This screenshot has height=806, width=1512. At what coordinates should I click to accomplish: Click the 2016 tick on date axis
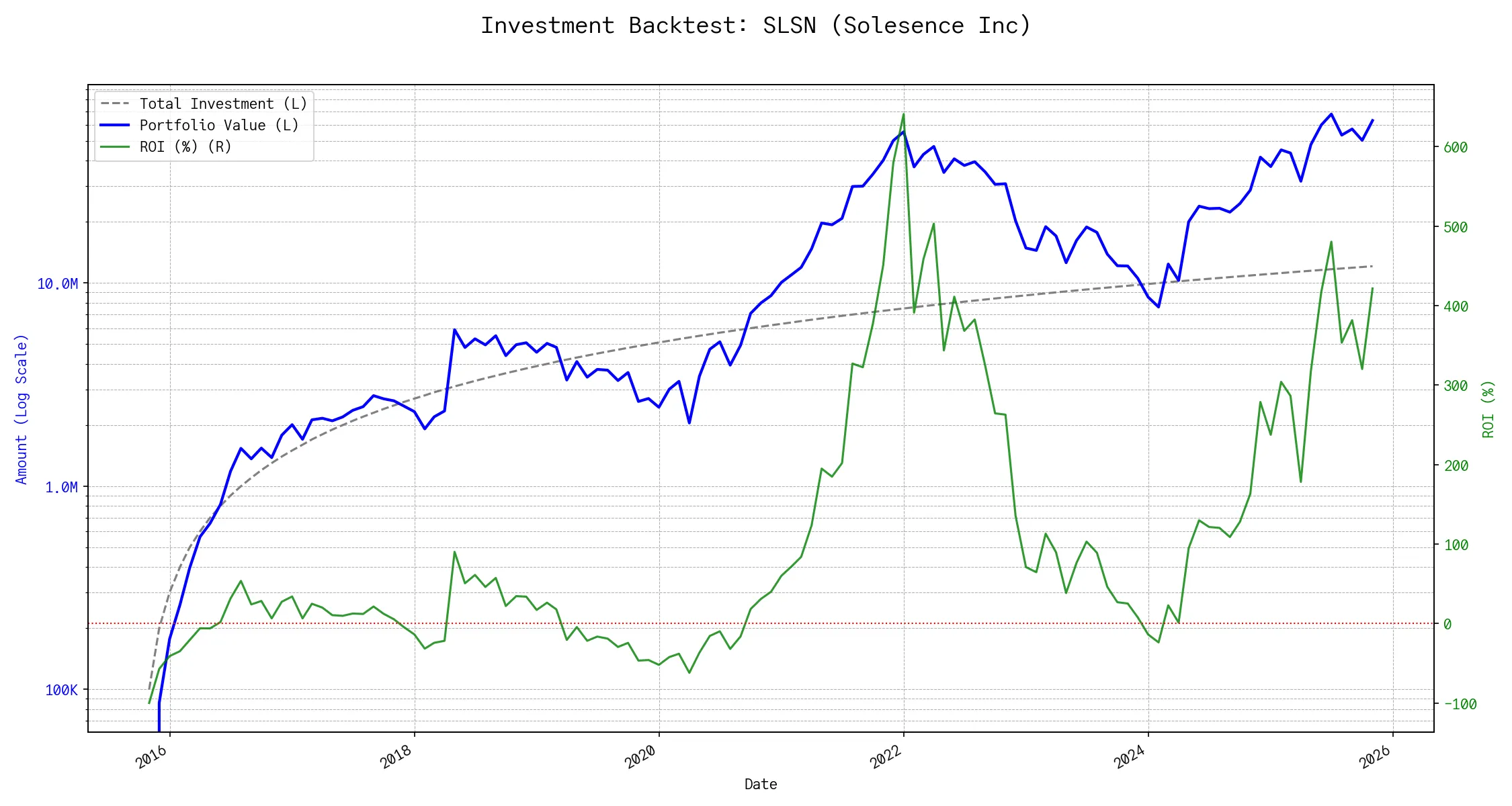(152, 757)
